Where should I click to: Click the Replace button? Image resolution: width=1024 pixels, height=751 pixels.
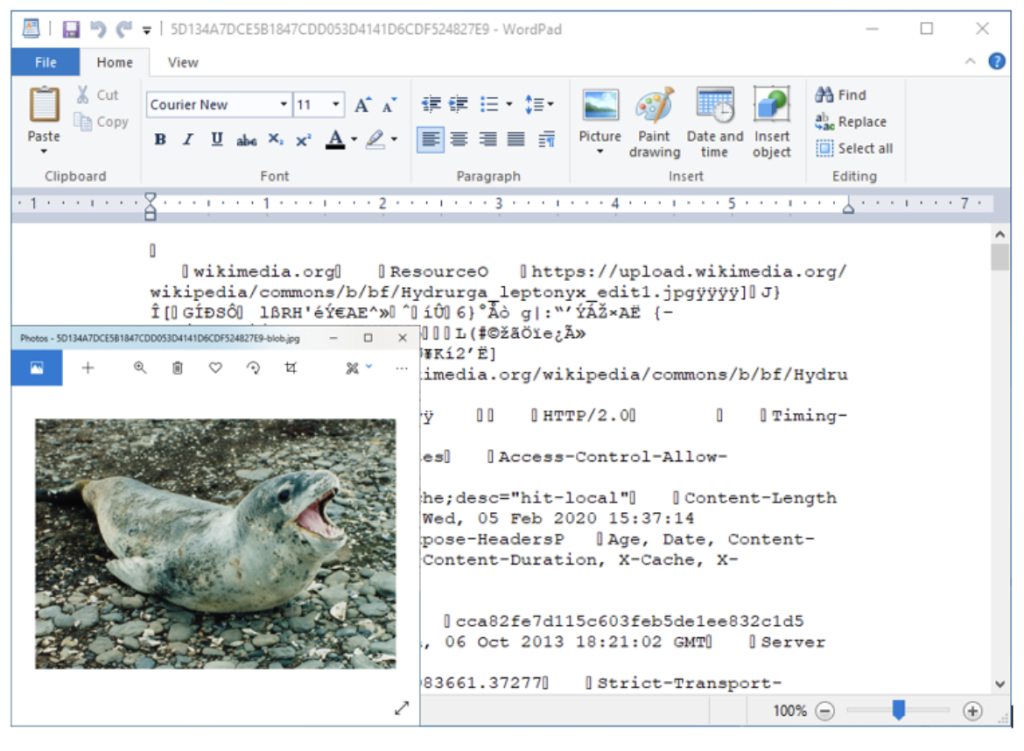pos(851,122)
